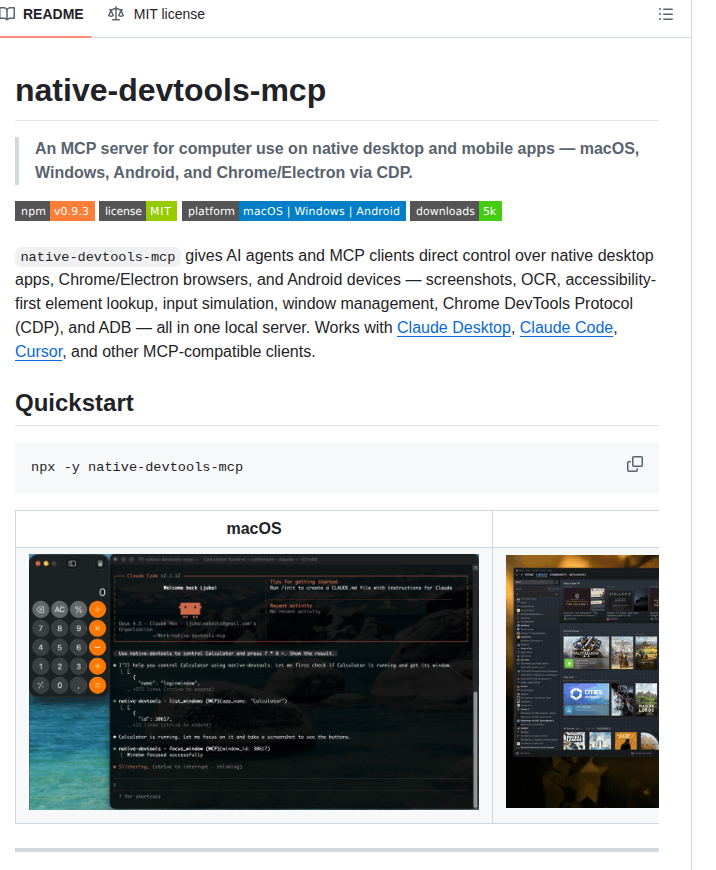Copy the npx command to clipboard
The width and height of the screenshot is (716, 870).
[634, 464]
